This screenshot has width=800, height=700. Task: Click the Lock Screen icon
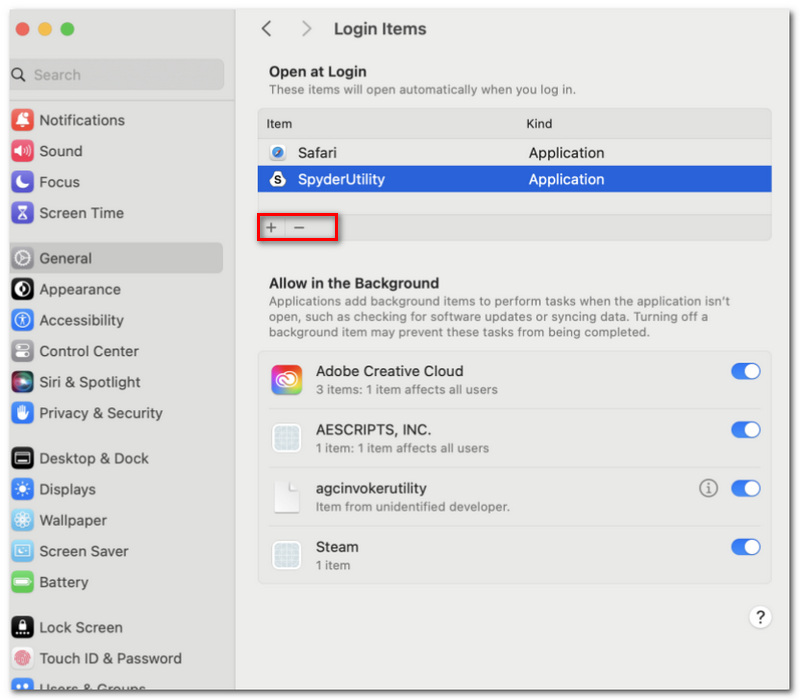coord(22,627)
